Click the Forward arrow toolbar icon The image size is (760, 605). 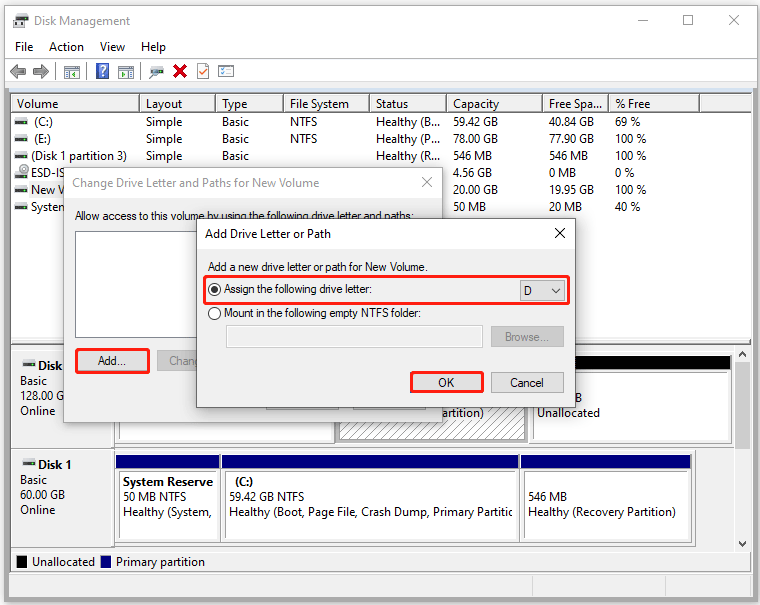(x=41, y=72)
